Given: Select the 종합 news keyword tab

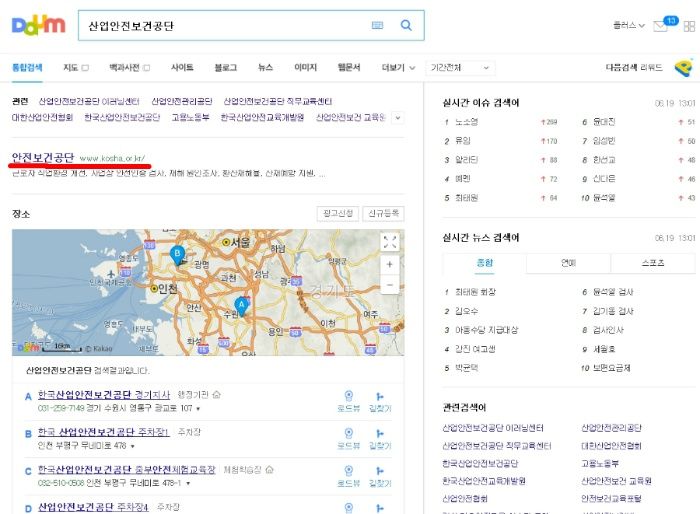Looking at the screenshot, I should tap(484, 263).
